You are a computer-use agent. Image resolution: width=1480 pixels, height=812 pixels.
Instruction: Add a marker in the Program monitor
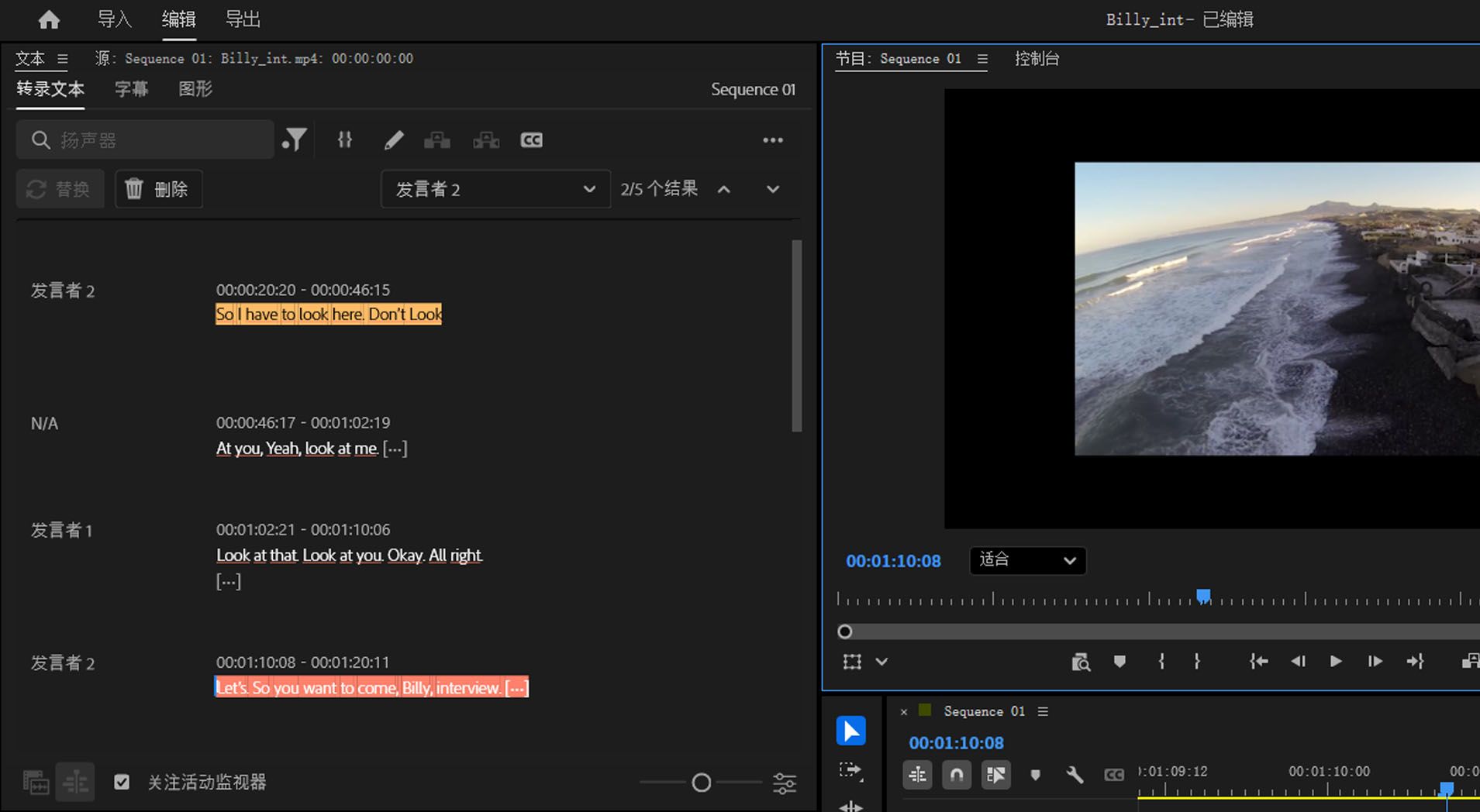pos(1120,661)
